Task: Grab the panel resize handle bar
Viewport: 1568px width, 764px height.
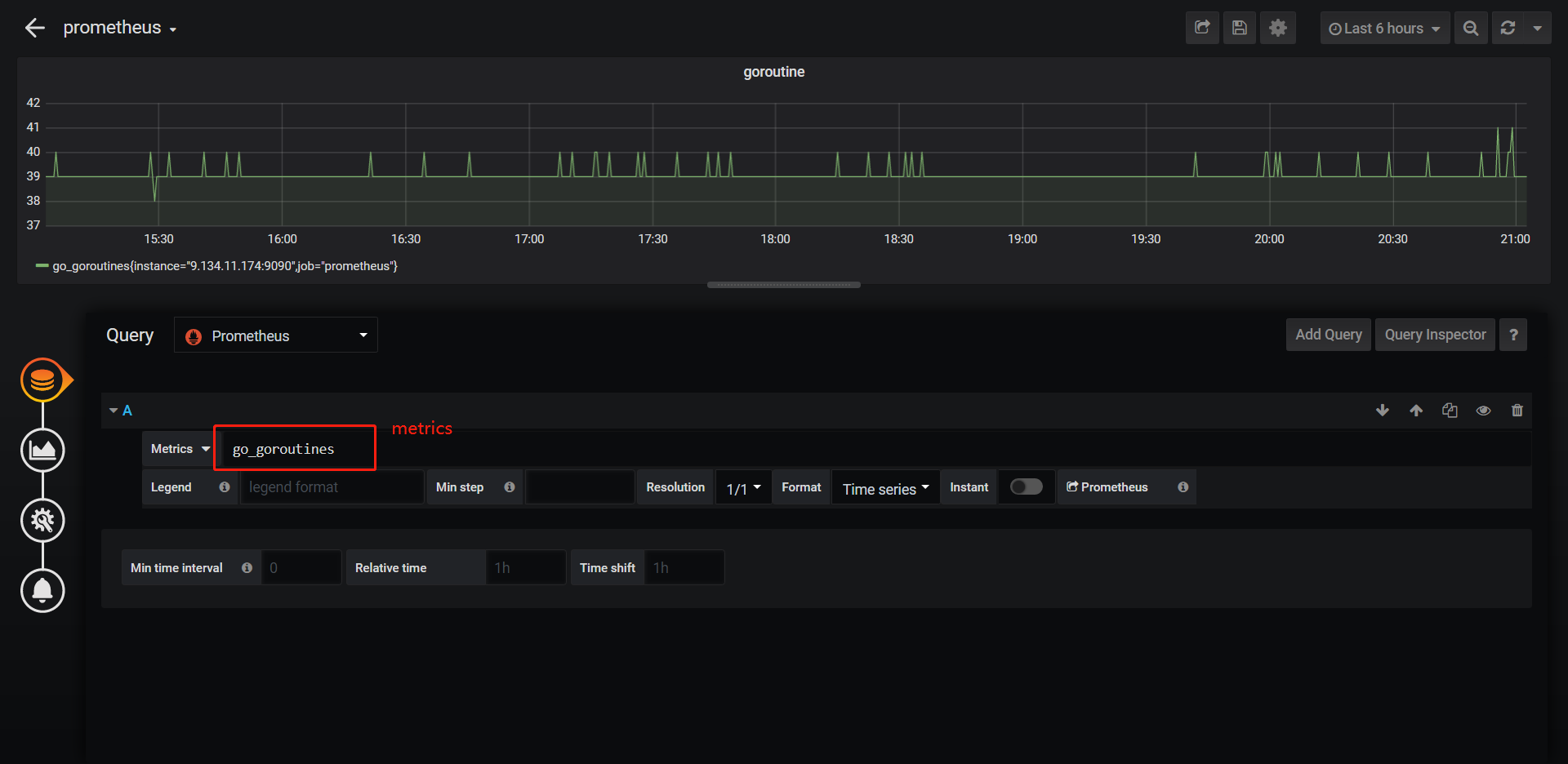Action: pos(784,285)
